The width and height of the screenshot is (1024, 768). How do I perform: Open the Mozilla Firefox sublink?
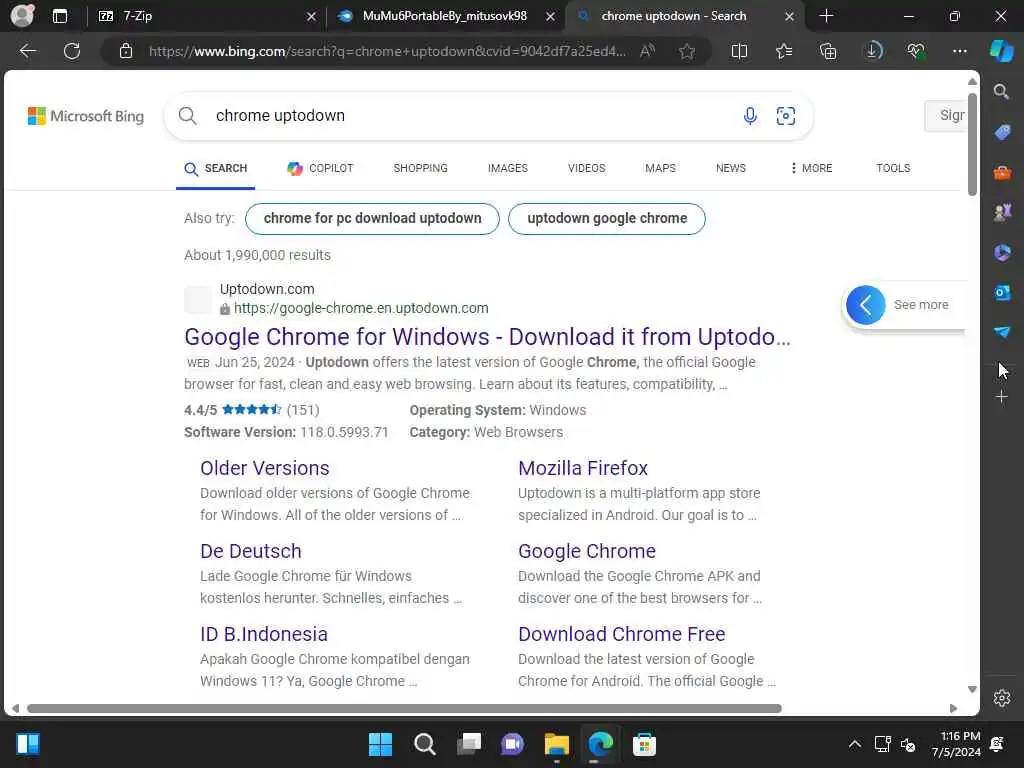(583, 468)
